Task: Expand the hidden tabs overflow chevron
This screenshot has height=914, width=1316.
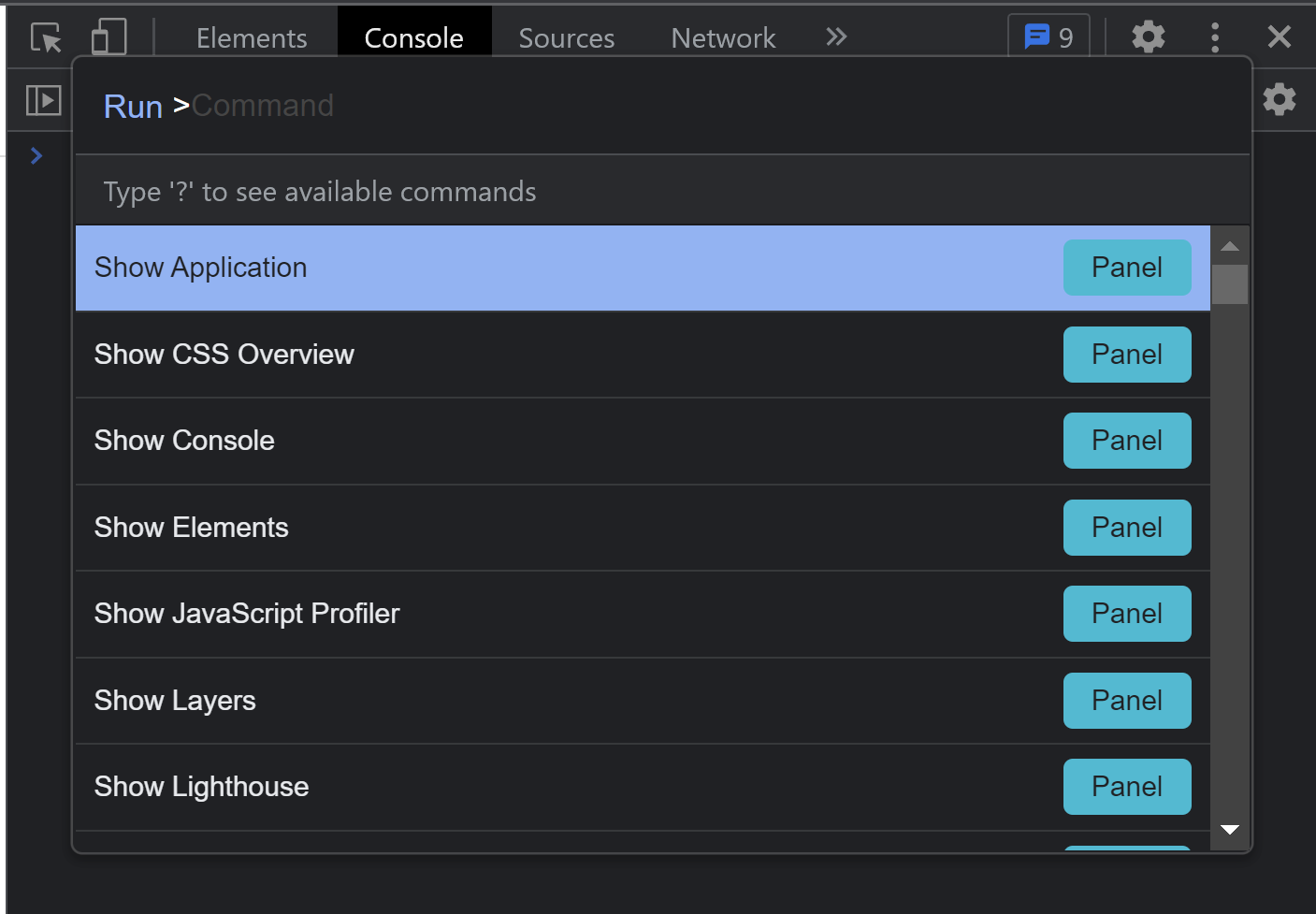Action: tap(835, 36)
